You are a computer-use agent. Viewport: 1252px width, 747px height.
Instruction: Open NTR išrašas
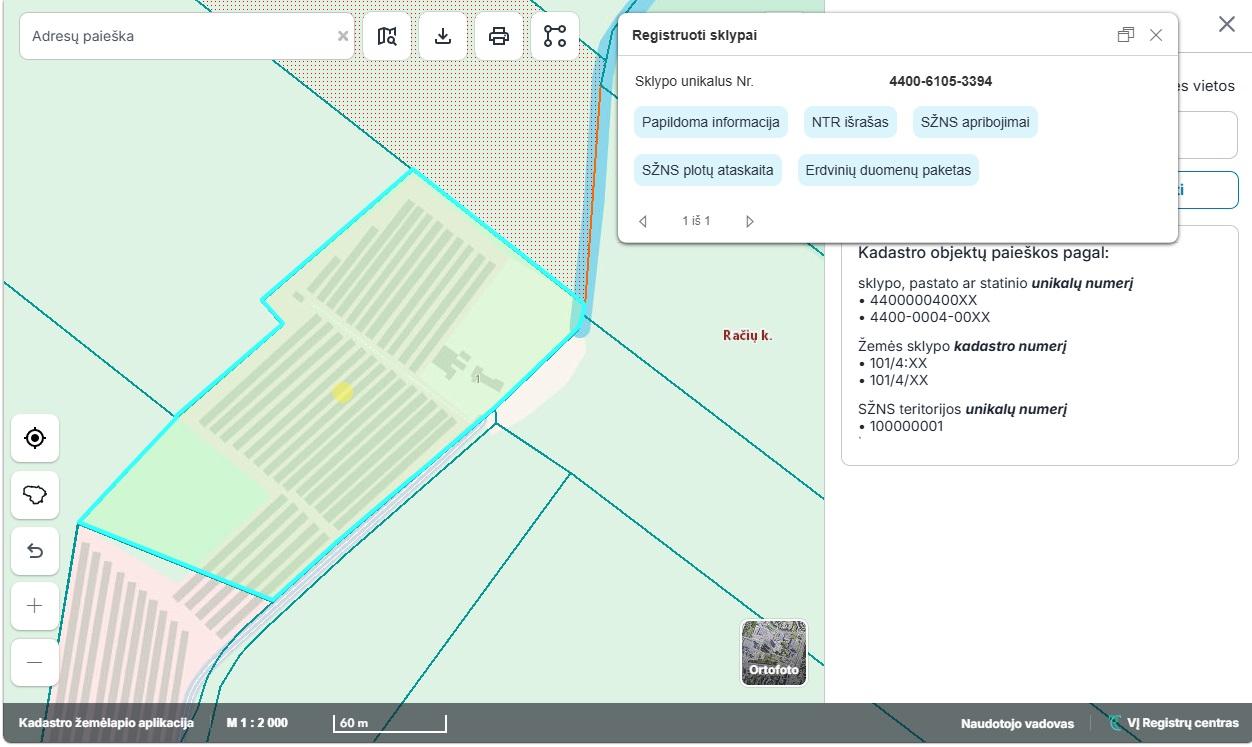tap(850, 122)
